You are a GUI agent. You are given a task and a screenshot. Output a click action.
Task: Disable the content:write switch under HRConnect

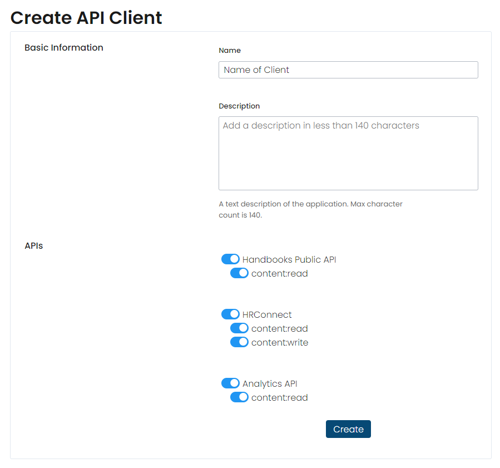point(239,342)
